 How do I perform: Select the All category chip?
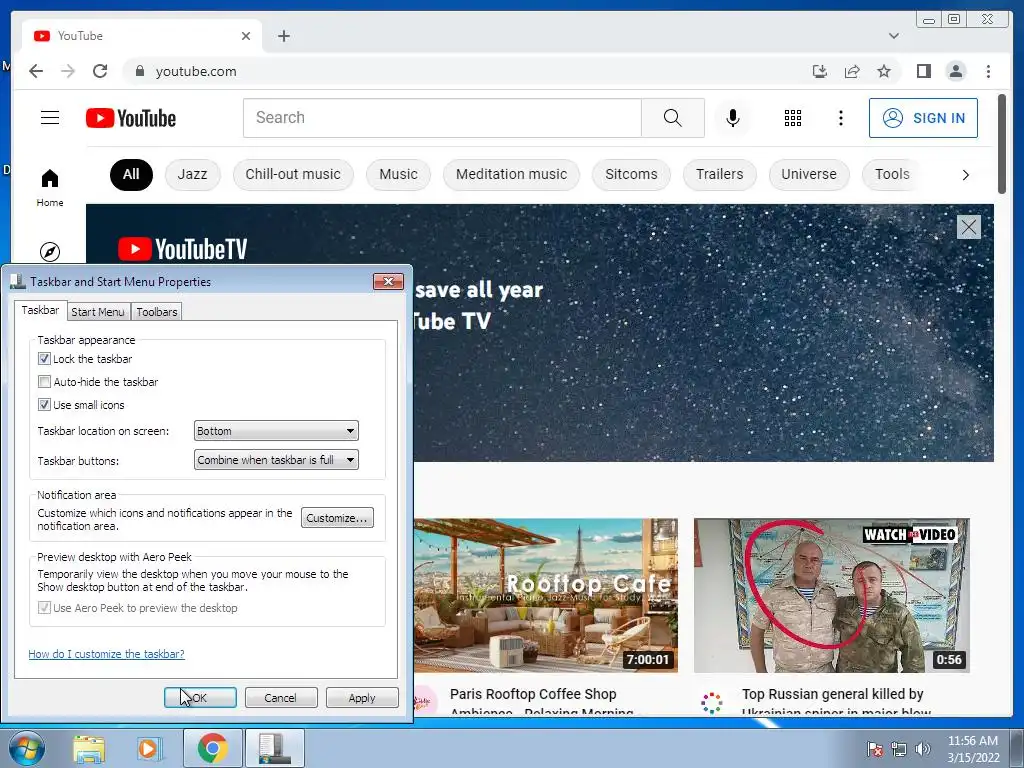pyautogui.click(x=131, y=174)
